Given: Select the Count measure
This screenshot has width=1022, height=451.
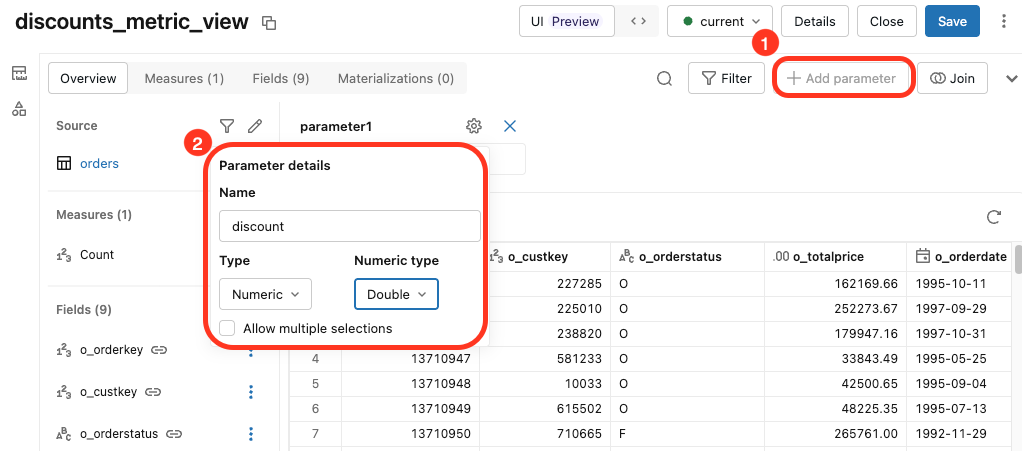Looking at the screenshot, I should [x=97, y=255].
